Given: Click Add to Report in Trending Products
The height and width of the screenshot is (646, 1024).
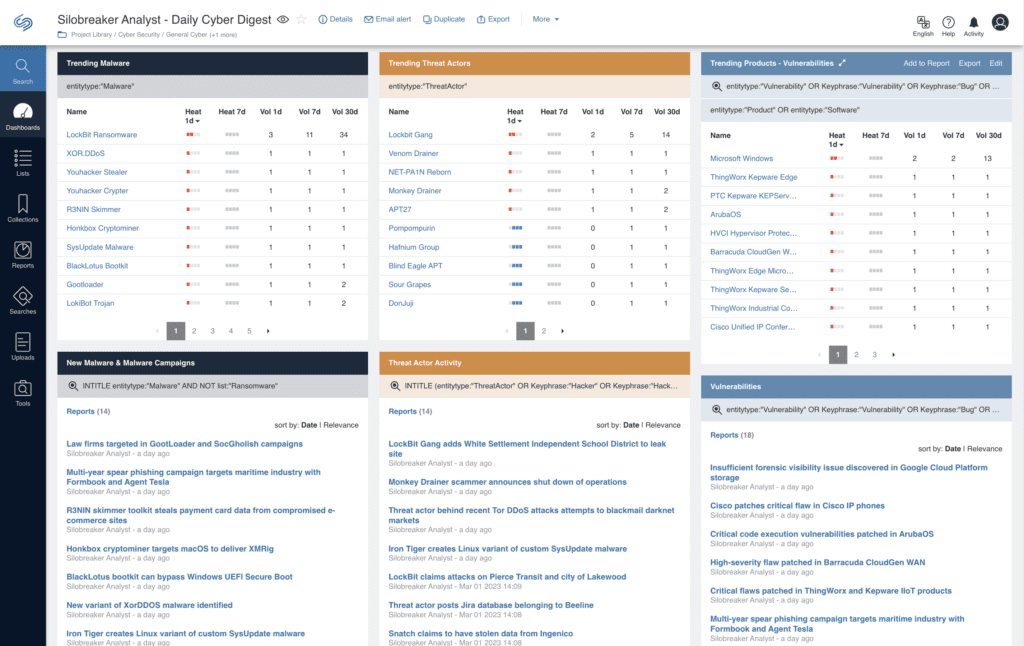Looking at the screenshot, I should click(926, 63).
